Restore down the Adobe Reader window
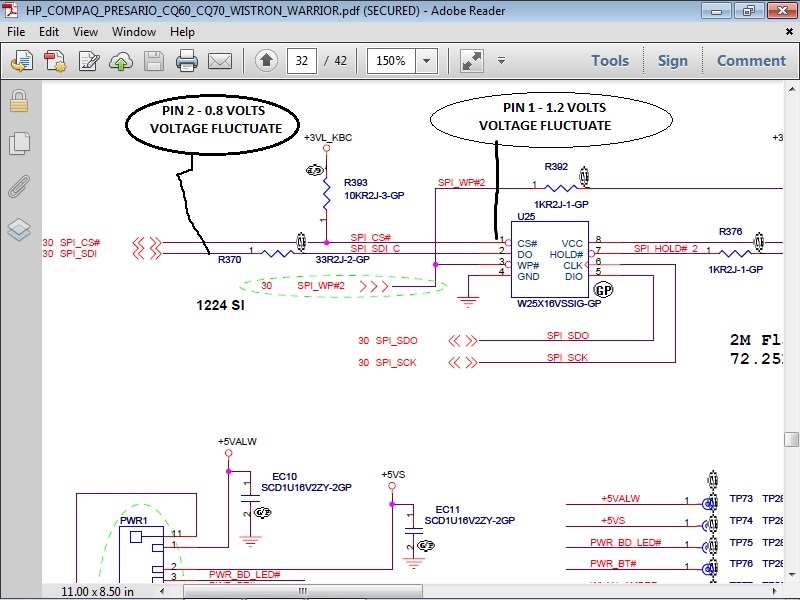 tap(749, 11)
